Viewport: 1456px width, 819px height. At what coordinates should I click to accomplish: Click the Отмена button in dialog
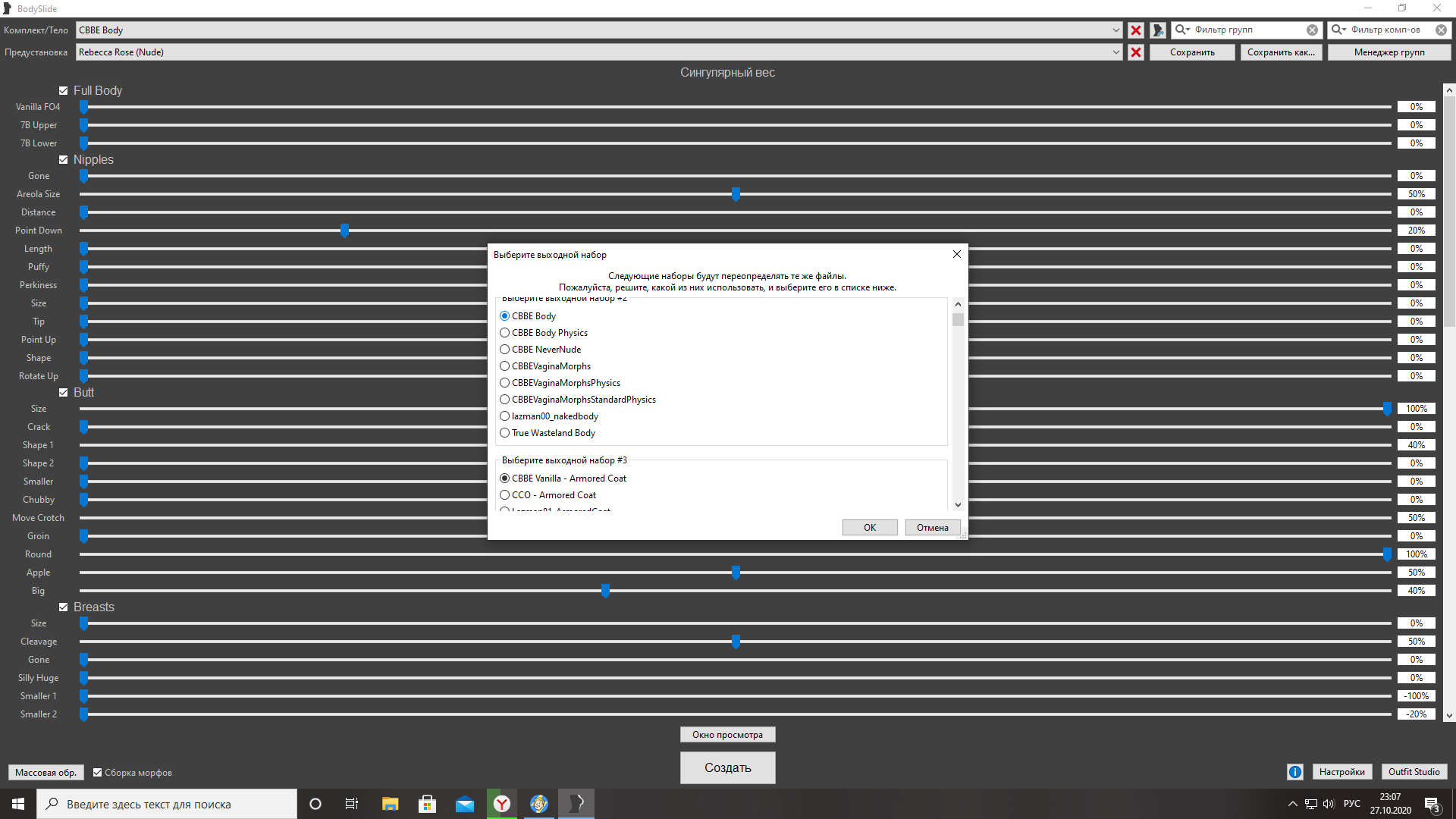click(932, 528)
